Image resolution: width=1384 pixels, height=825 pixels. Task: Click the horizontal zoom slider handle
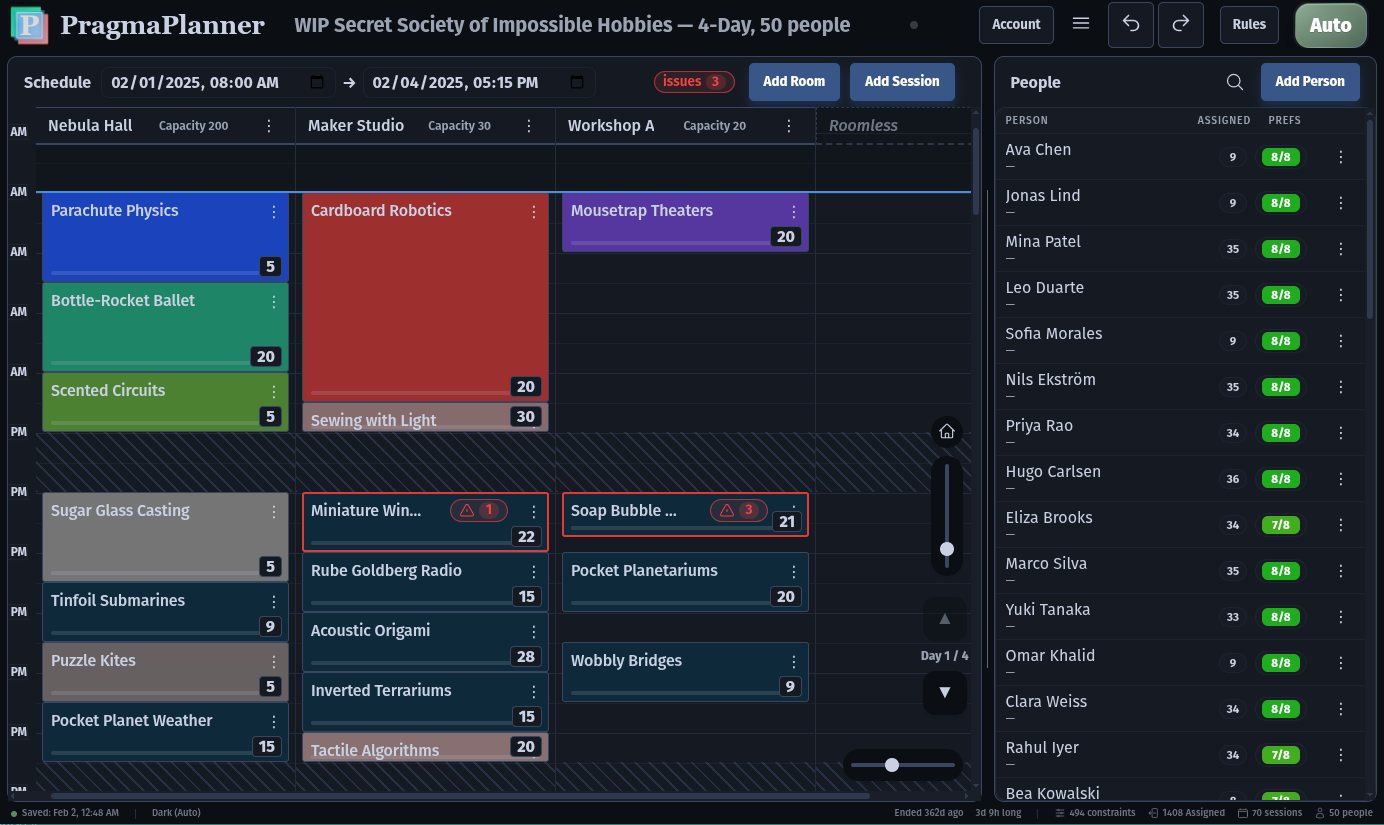point(892,765)
